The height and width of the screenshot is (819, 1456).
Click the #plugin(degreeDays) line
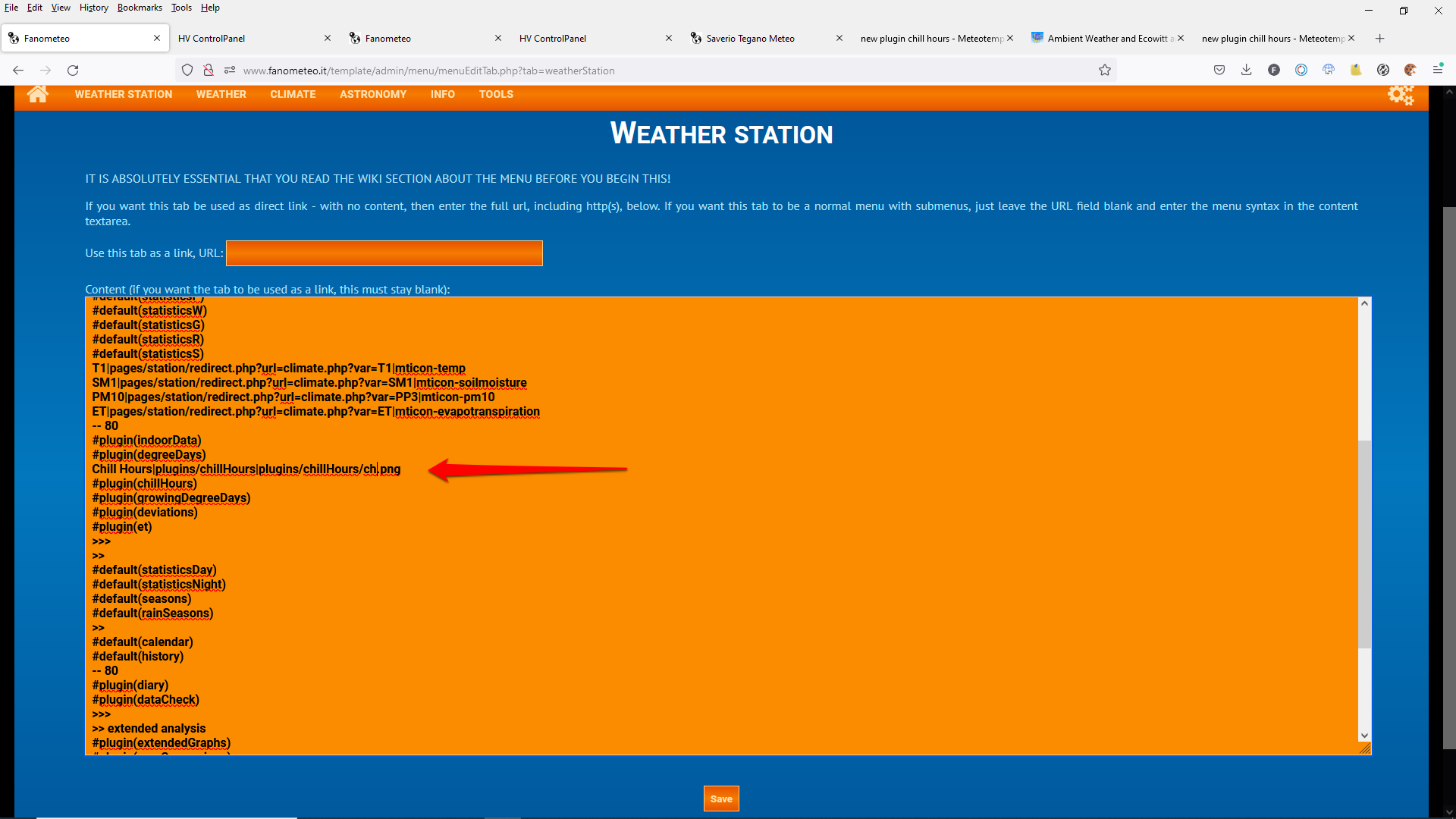[x=149, y=455]
